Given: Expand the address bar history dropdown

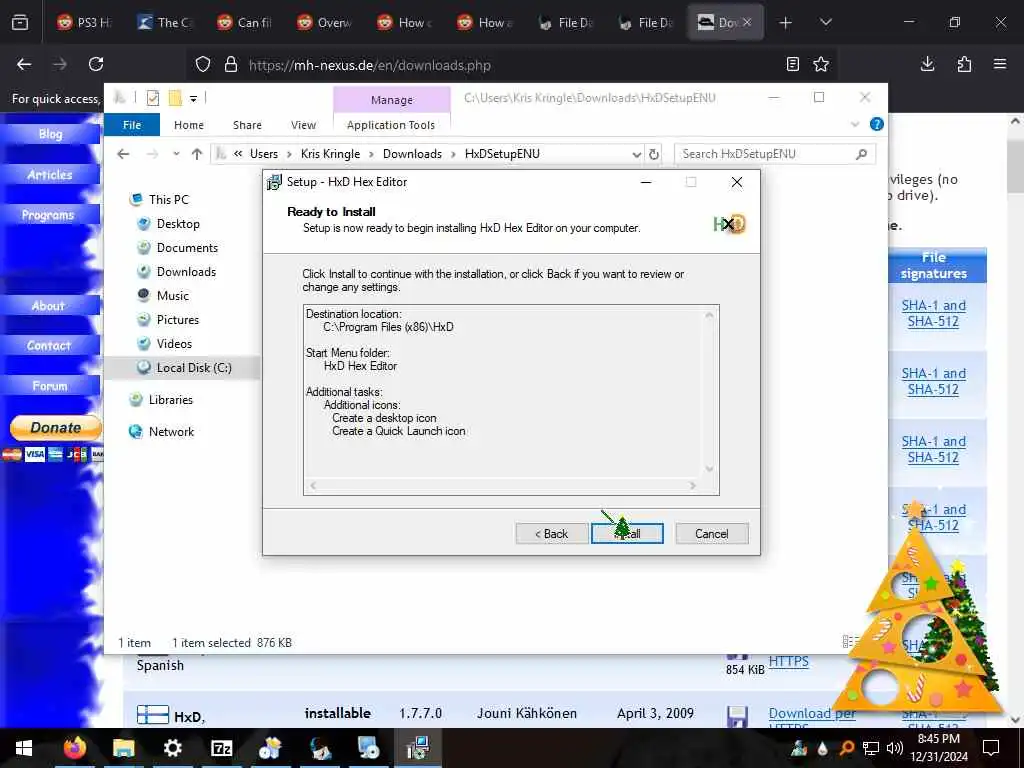Looking at the screenshot, I should (x=637, y=154).
